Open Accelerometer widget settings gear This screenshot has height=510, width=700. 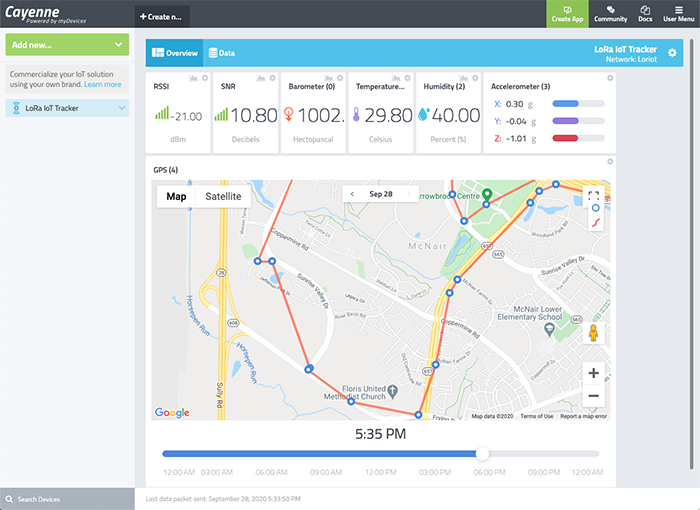coord(610,78)
